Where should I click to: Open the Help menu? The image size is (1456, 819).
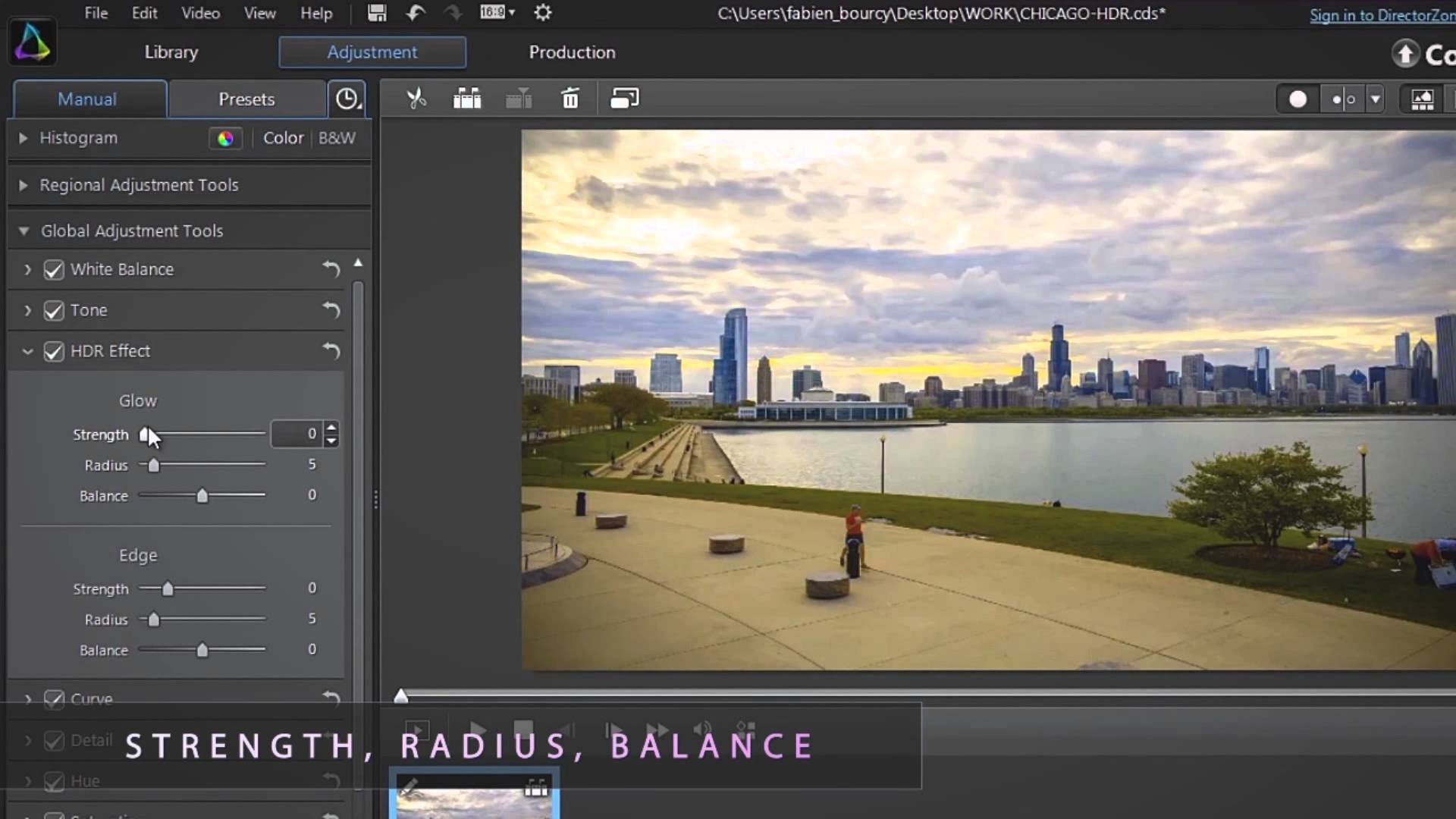[x=316, y=13]
